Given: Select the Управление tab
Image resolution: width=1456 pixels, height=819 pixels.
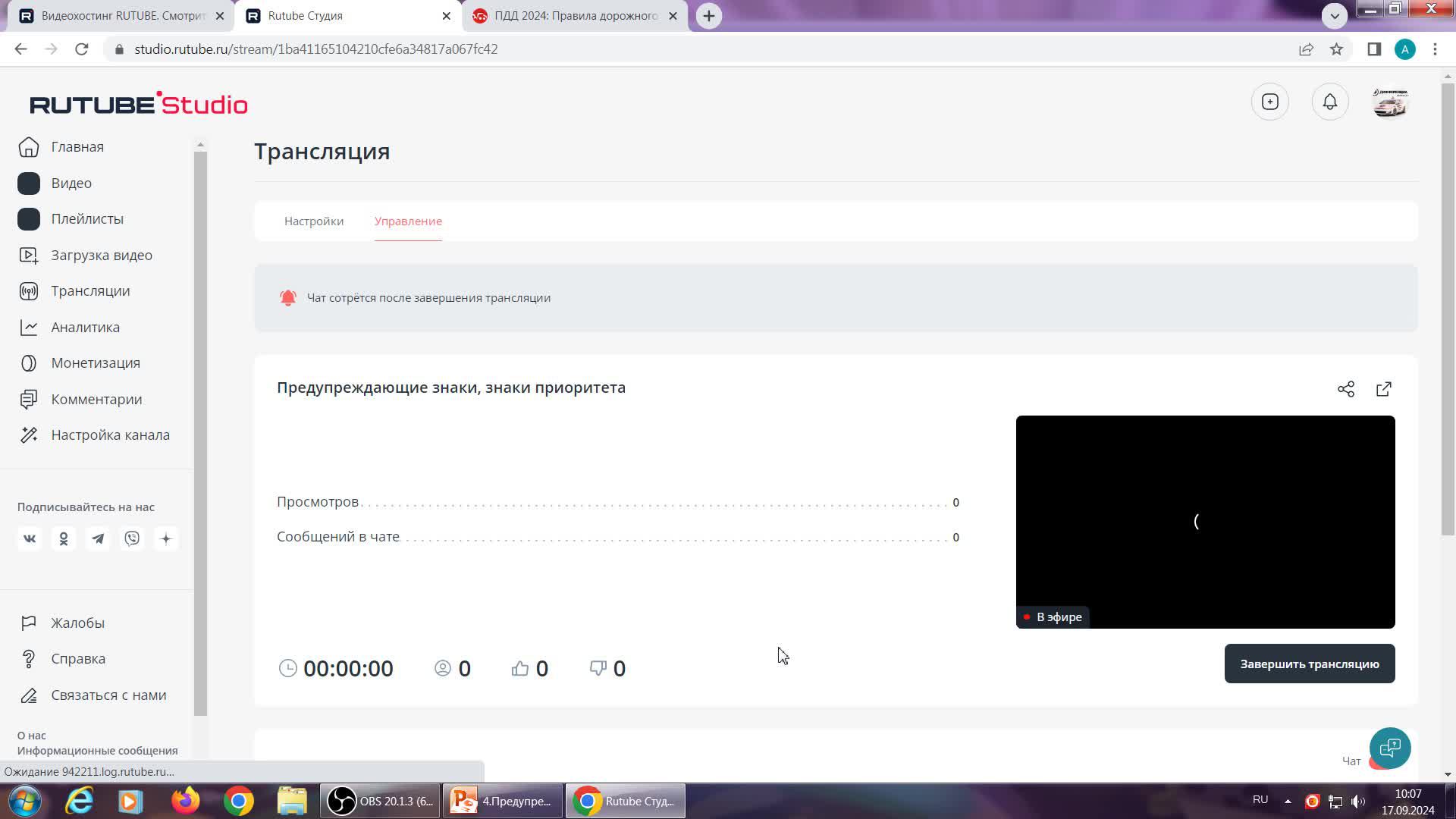Looking at the screenshot, I should pyautogui.click(x=408, y=221).
